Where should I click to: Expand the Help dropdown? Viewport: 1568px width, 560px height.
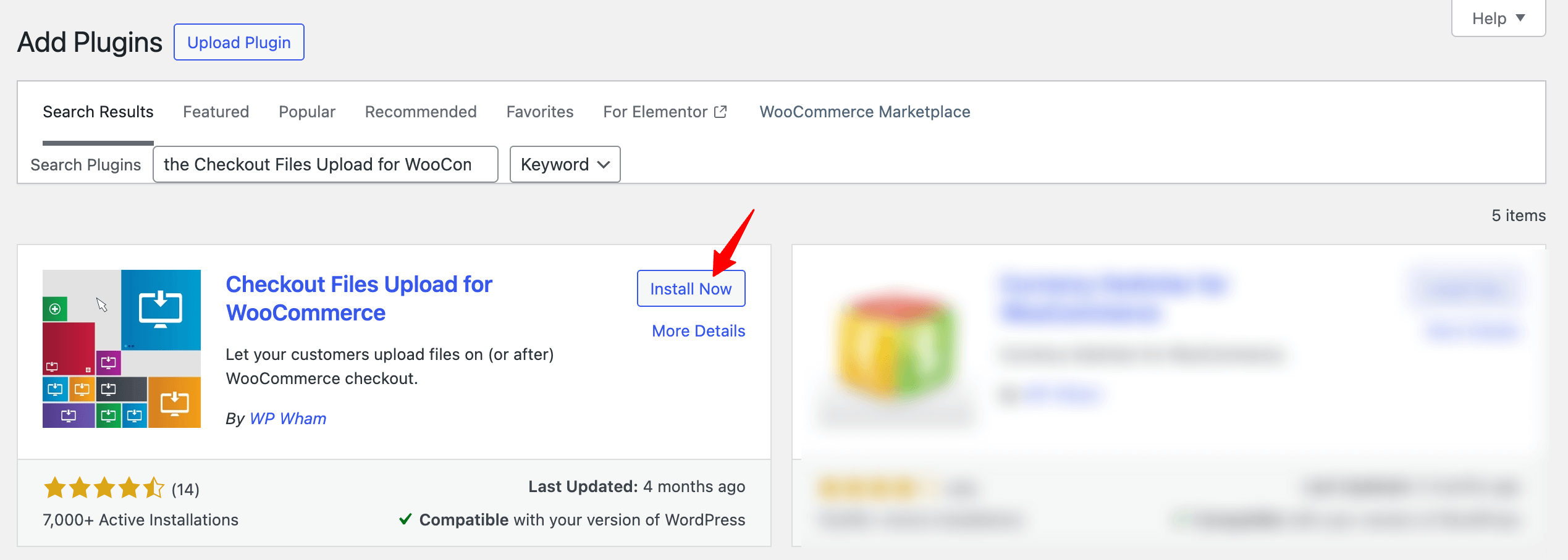(x=1498, y=19)
